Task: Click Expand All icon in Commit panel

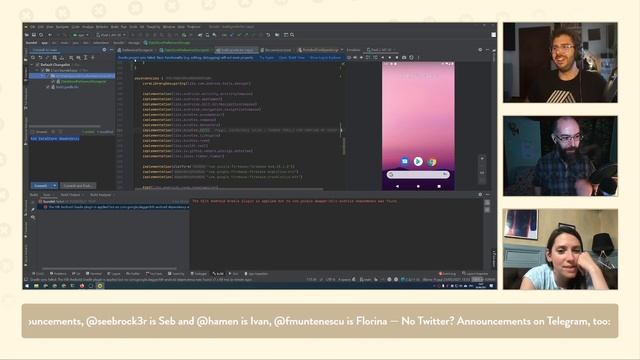Action: click(x=85, y=58)
